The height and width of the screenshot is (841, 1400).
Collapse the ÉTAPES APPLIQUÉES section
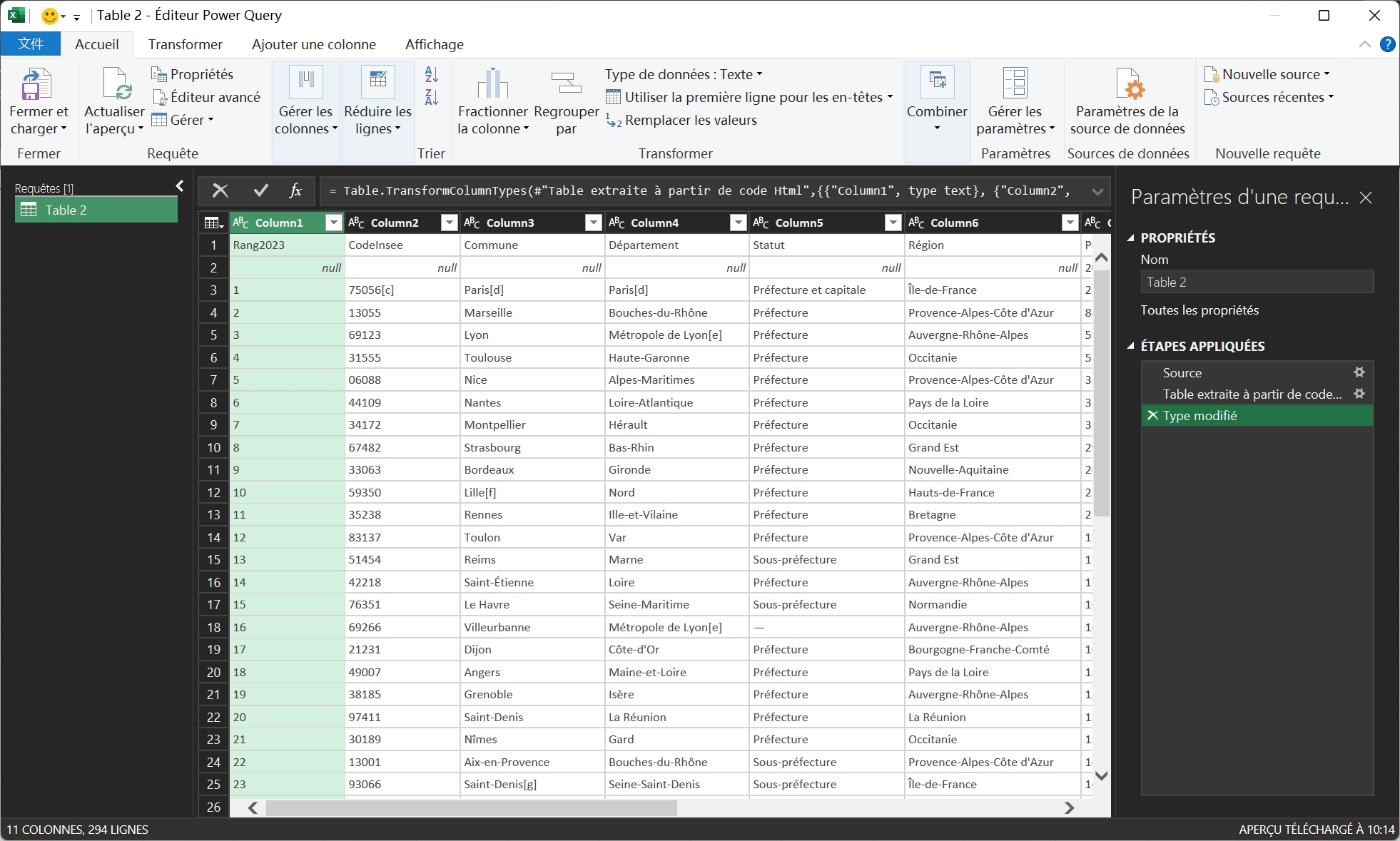tap(1130, 346)
